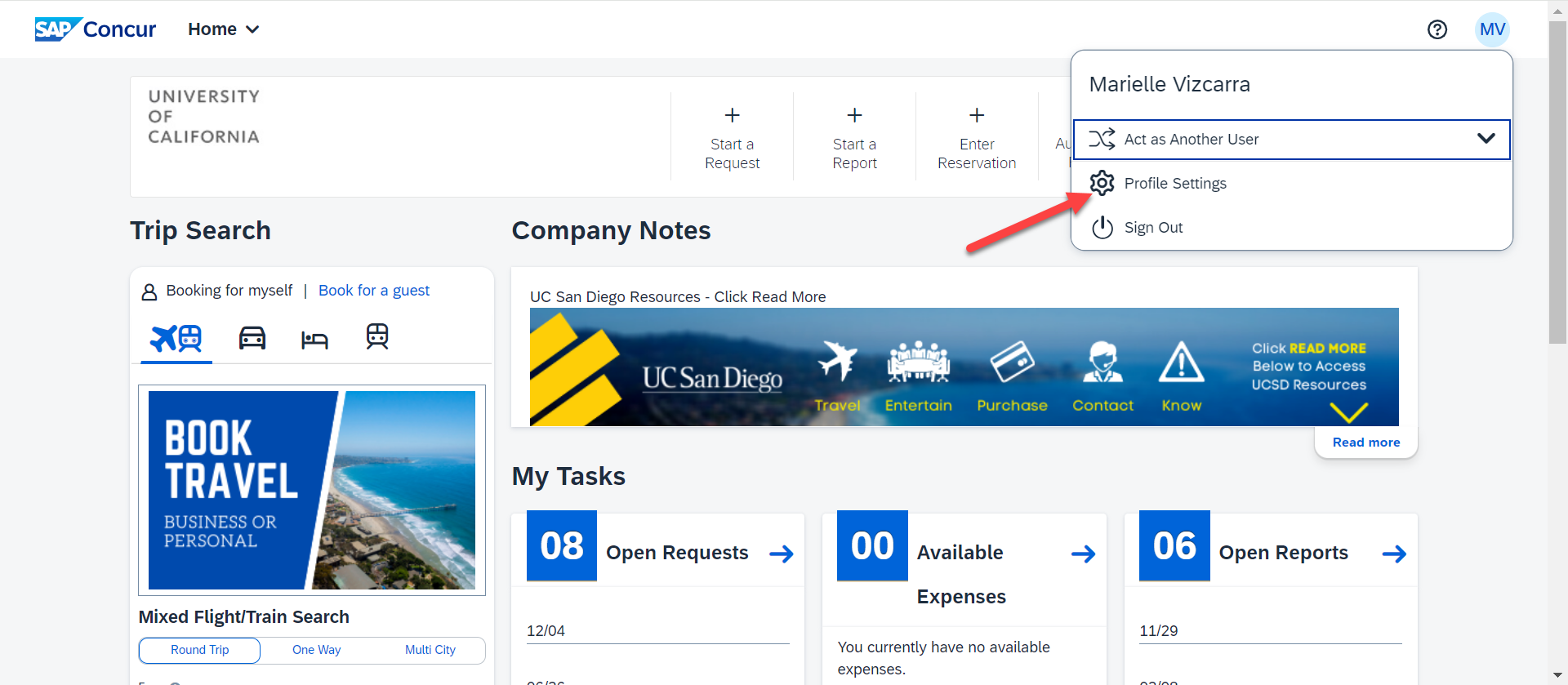Open Available Expenses tile
1568x685 pixels.
964,568
